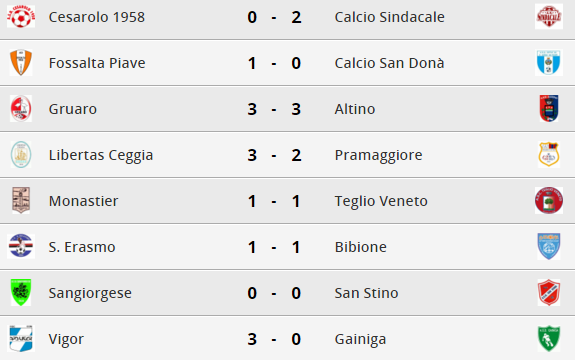The image size is (575, 360).
Task: Click the Pramaggiore yellow shield logo
Action: coord(549,155)
